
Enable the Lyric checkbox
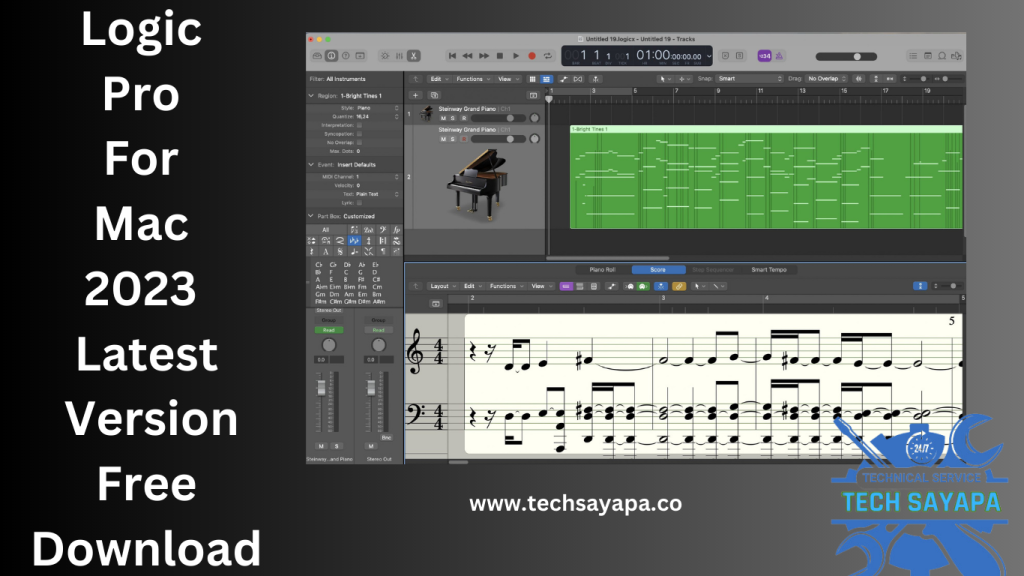(359, 203)
